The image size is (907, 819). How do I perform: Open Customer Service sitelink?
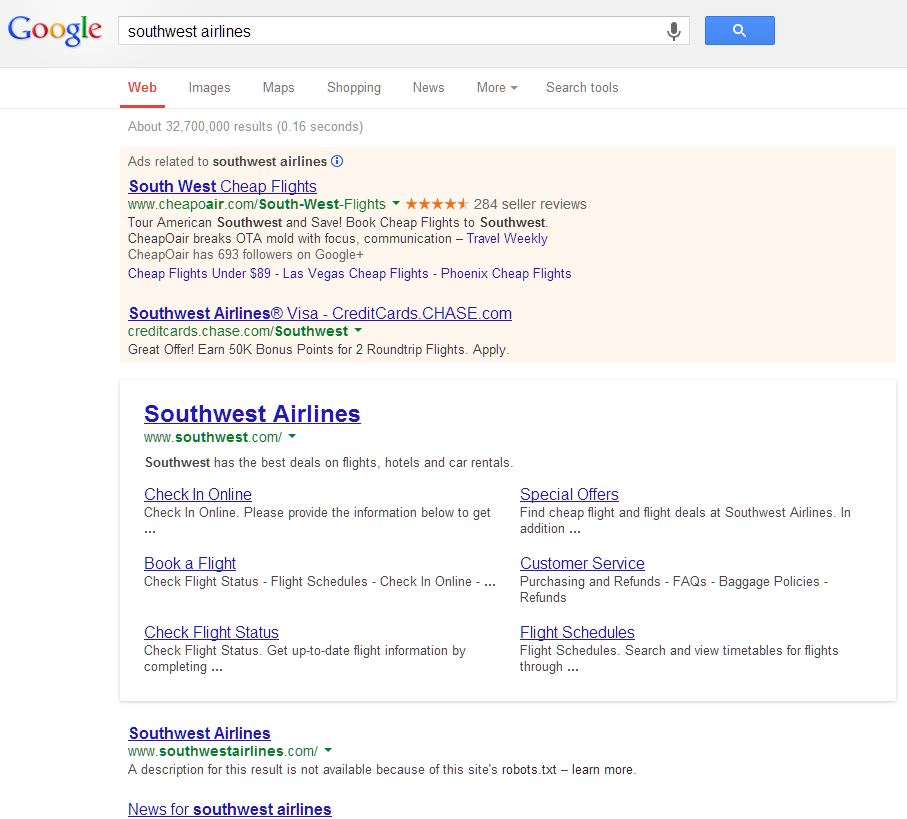click(x=582, y=563)
